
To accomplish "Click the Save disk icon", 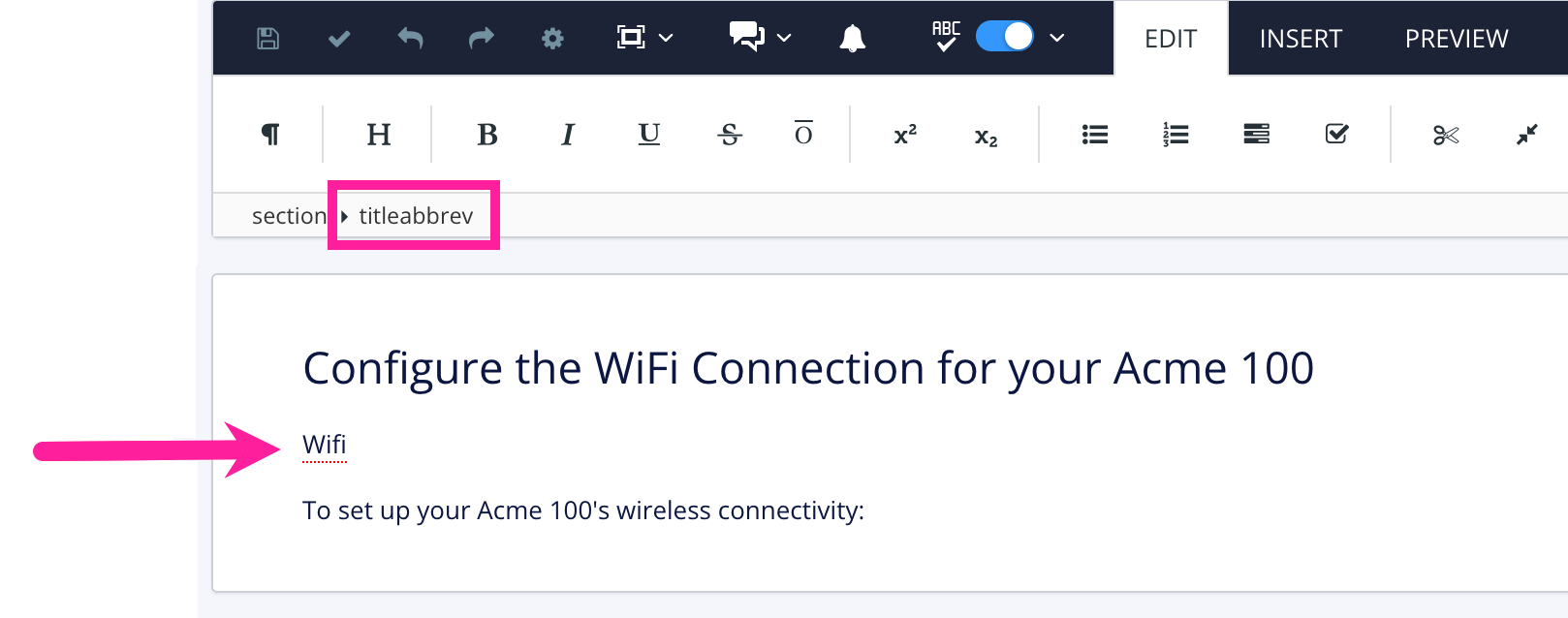I will [267, 39].
